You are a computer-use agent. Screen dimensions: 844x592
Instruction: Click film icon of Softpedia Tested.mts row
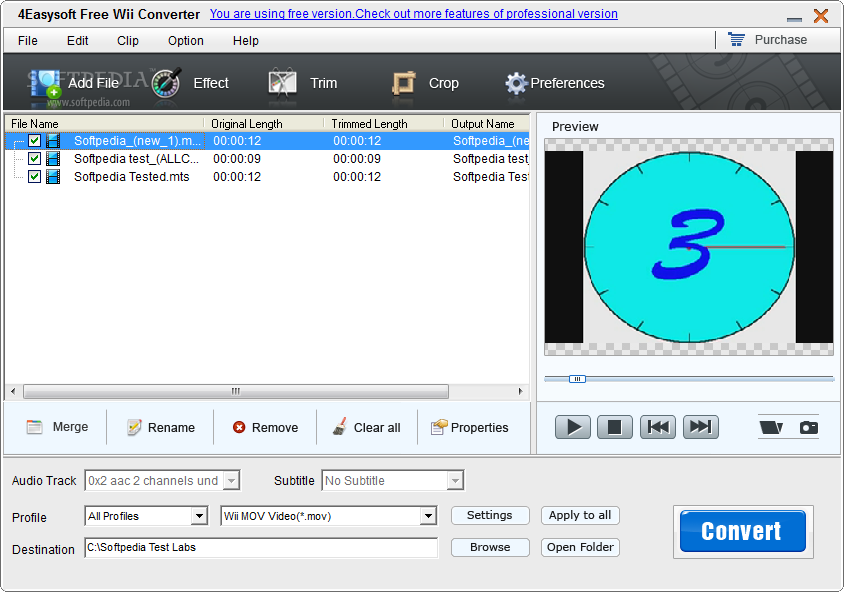(x=53, y=177)
